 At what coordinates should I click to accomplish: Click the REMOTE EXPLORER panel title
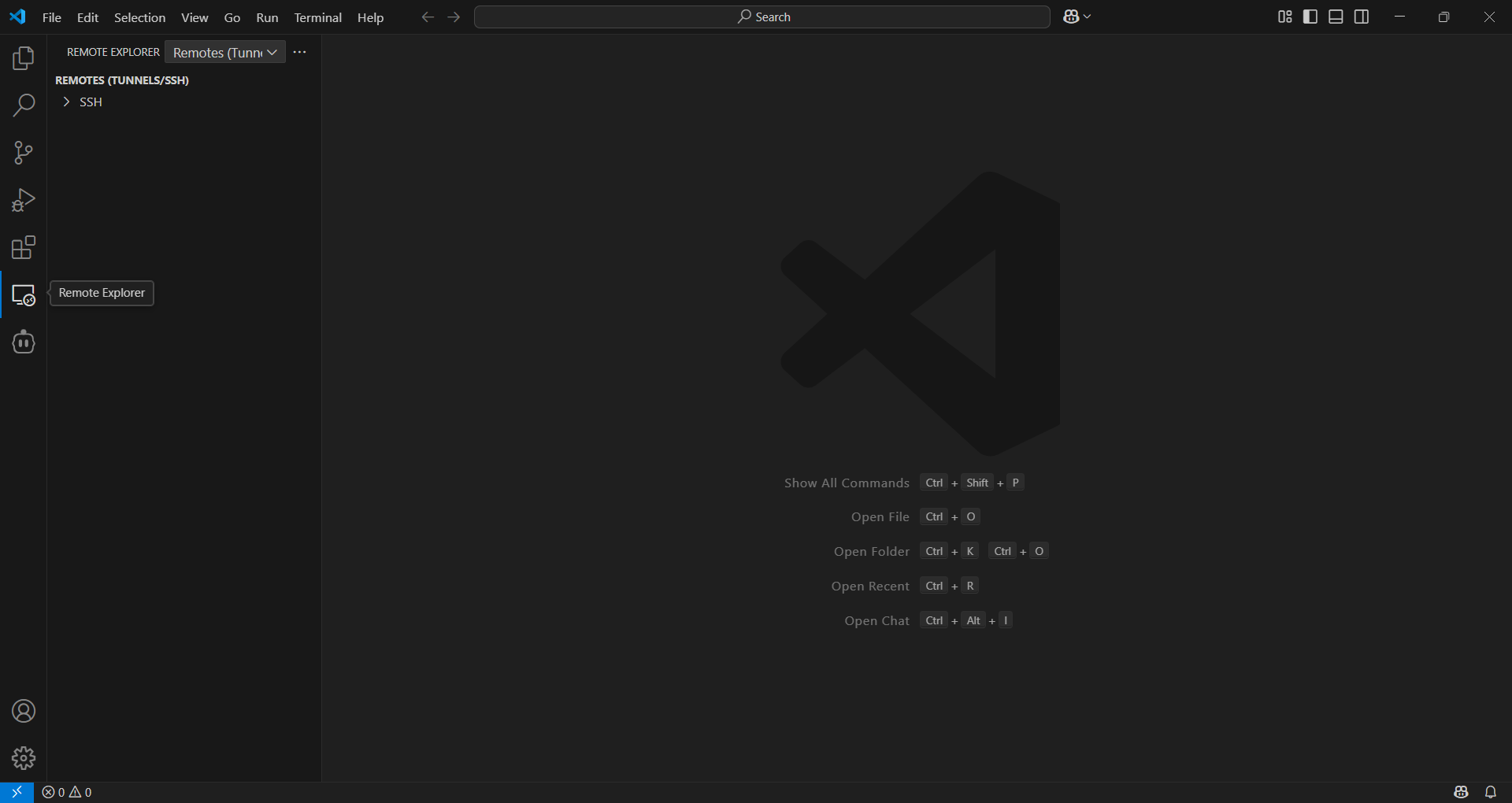(113, 52)
